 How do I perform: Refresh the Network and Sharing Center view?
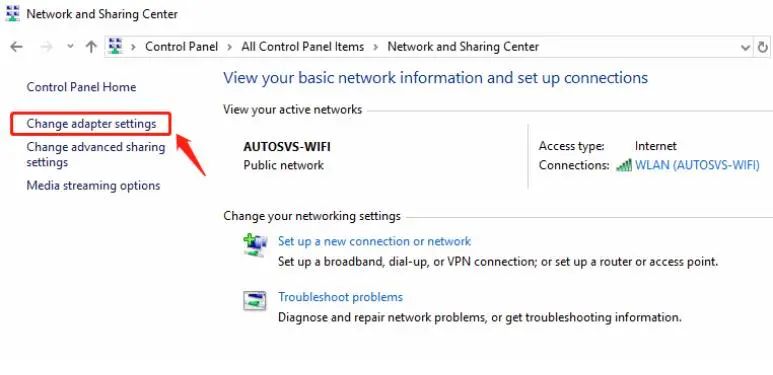pyautogui.click(x=763, y=47)
